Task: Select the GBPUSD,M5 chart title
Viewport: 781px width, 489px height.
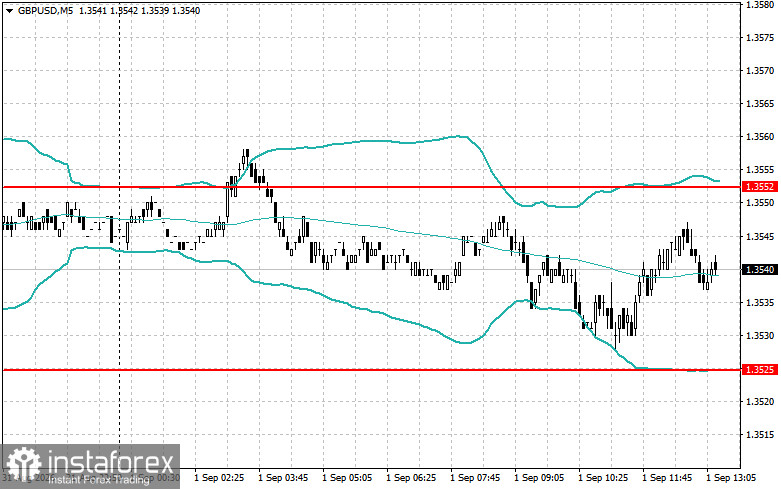Action: coord(45,10)
